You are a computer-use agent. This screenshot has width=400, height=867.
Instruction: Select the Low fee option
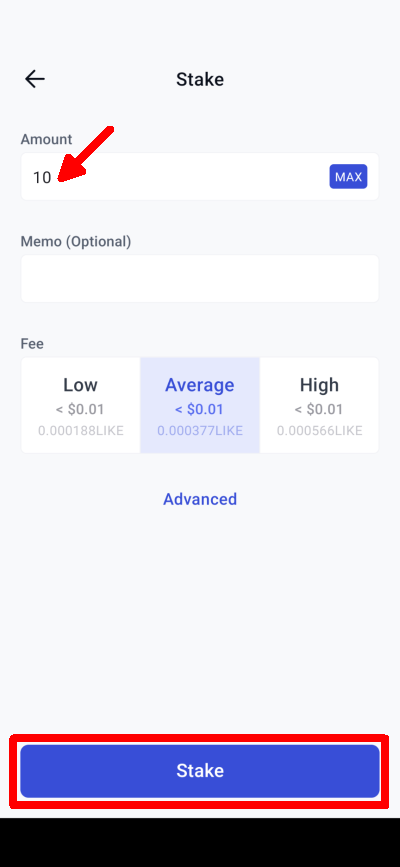point(81,405)
